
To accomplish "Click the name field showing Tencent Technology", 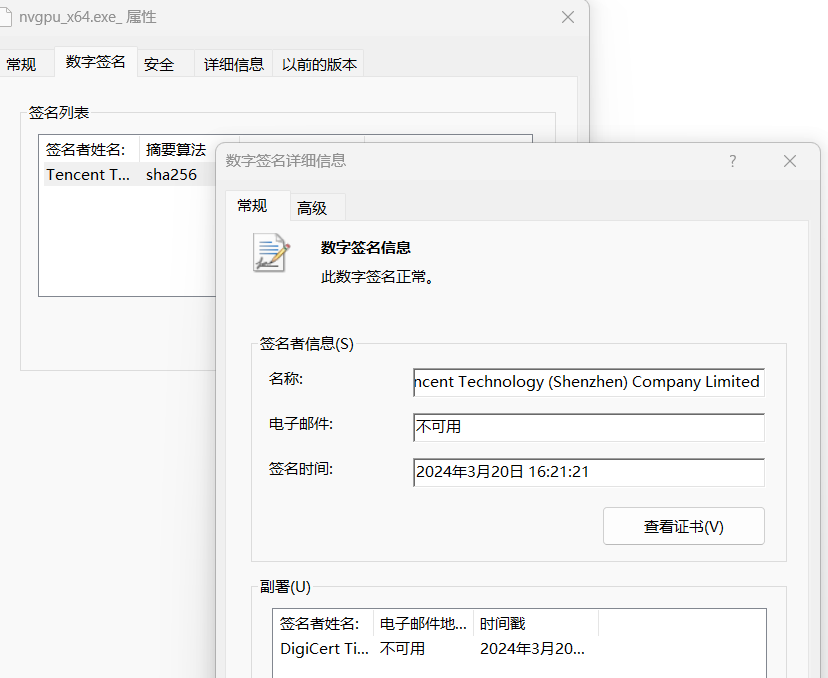I will tap(587, 382).
